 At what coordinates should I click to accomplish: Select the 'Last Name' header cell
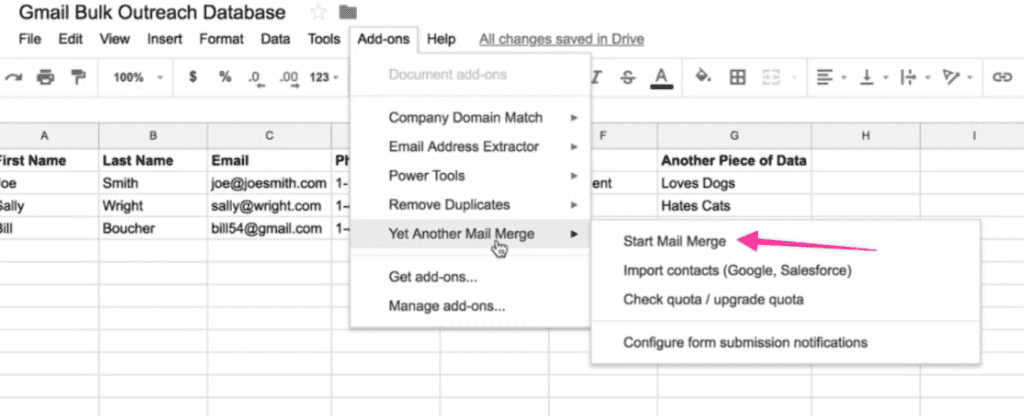[x=153, y=160]
